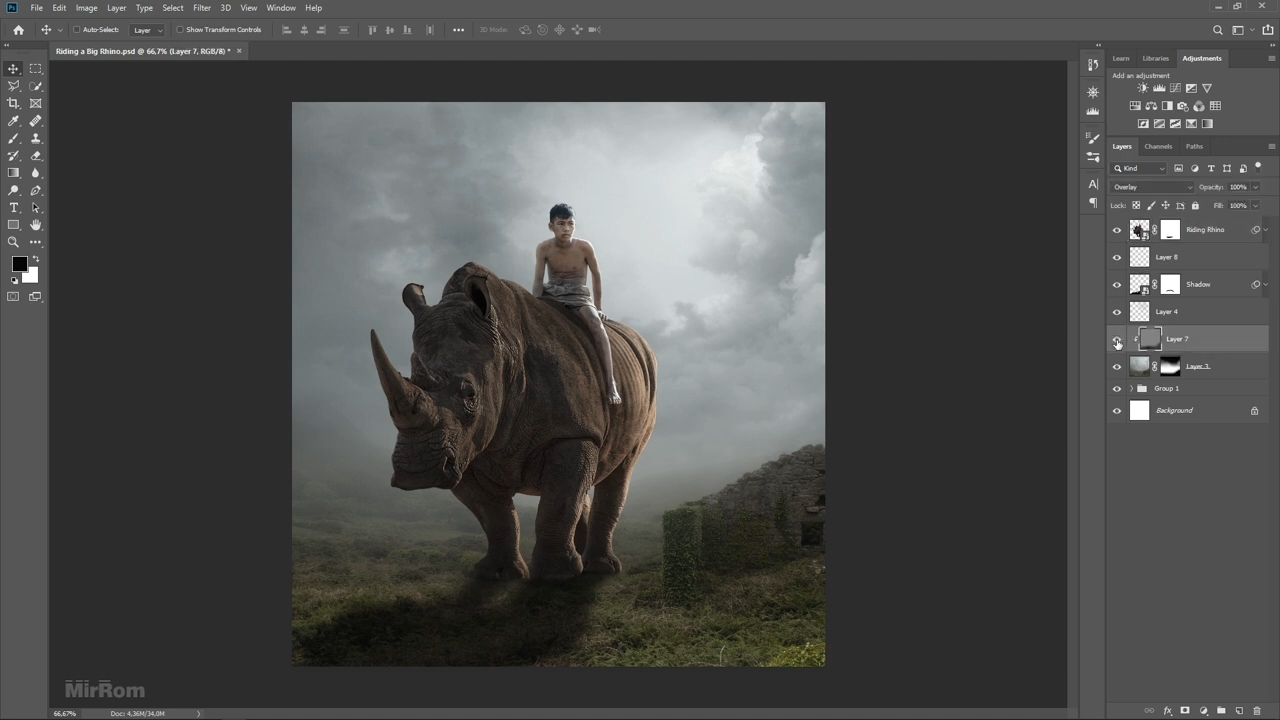Image resolution: width=1280 pixels, height=720 pixels.
Task: Open the Filter menu
Action: pyautogui.click(x=202, y=8)
